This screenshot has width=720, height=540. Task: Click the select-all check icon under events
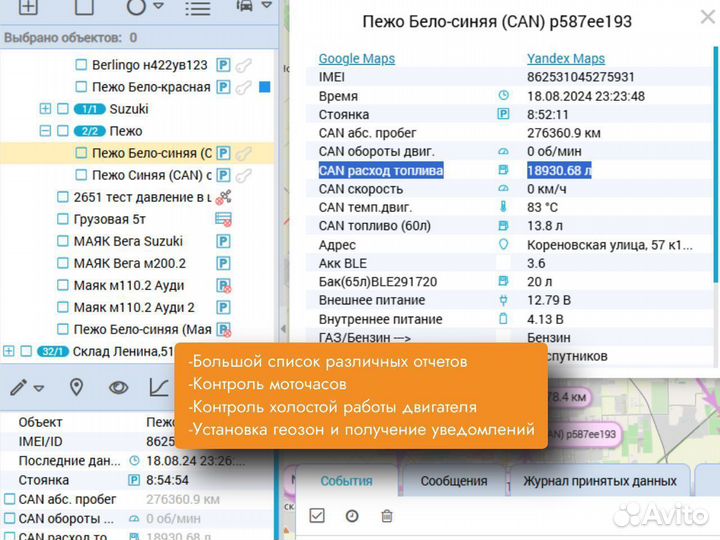tap(317, 516)
